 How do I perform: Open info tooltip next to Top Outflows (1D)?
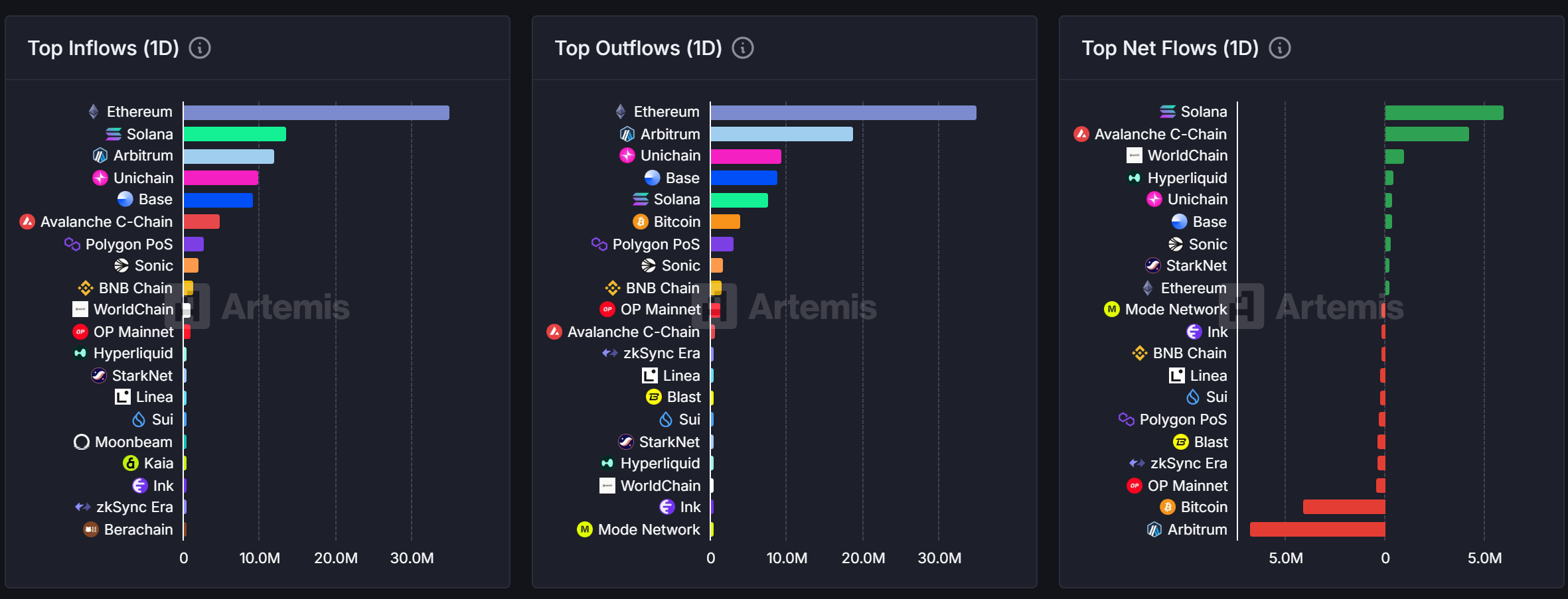[742, 48]
